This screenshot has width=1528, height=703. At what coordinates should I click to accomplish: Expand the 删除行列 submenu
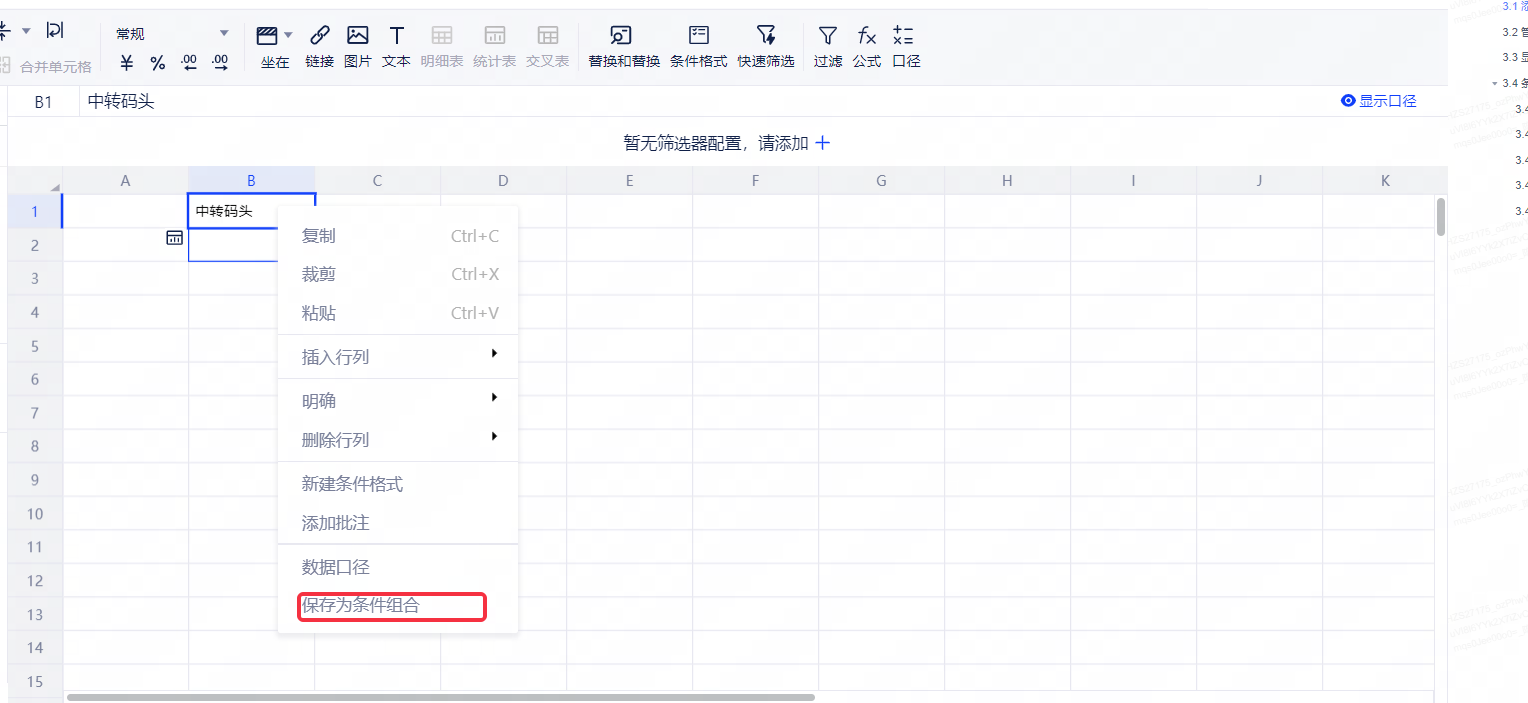click(398, 440)
